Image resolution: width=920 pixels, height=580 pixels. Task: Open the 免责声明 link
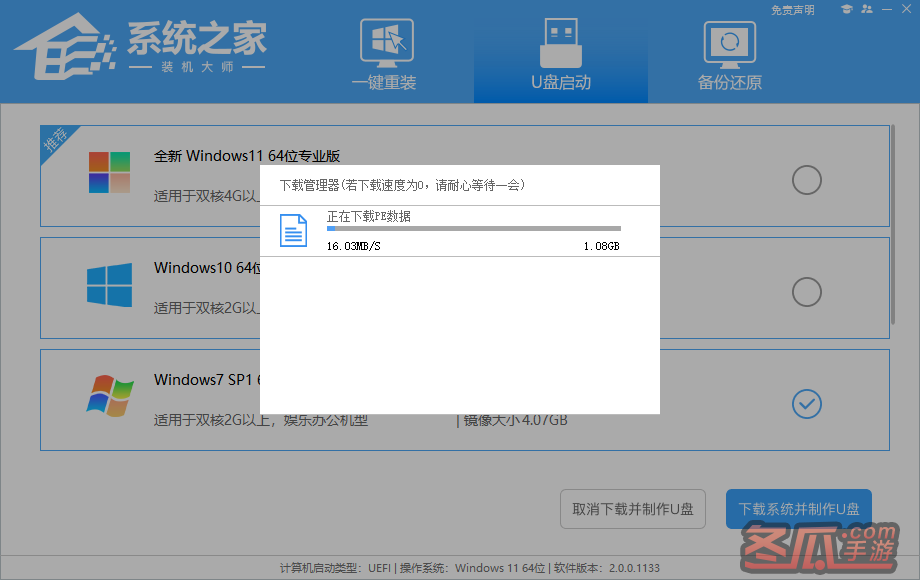793,10
